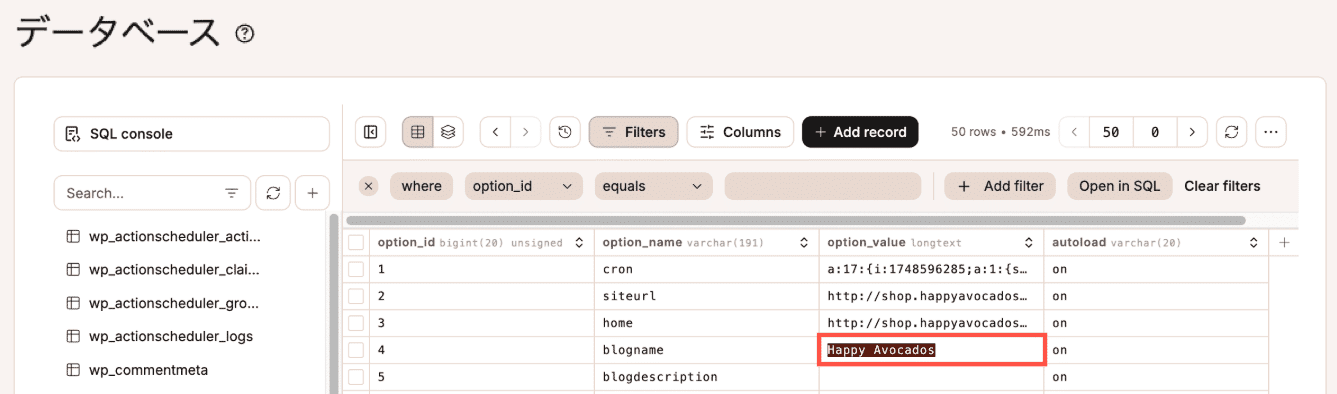Sort by the autoload column
The width and height of the screenshot is (1337, 394).
pyautogui.click(x=1254, y=243)
